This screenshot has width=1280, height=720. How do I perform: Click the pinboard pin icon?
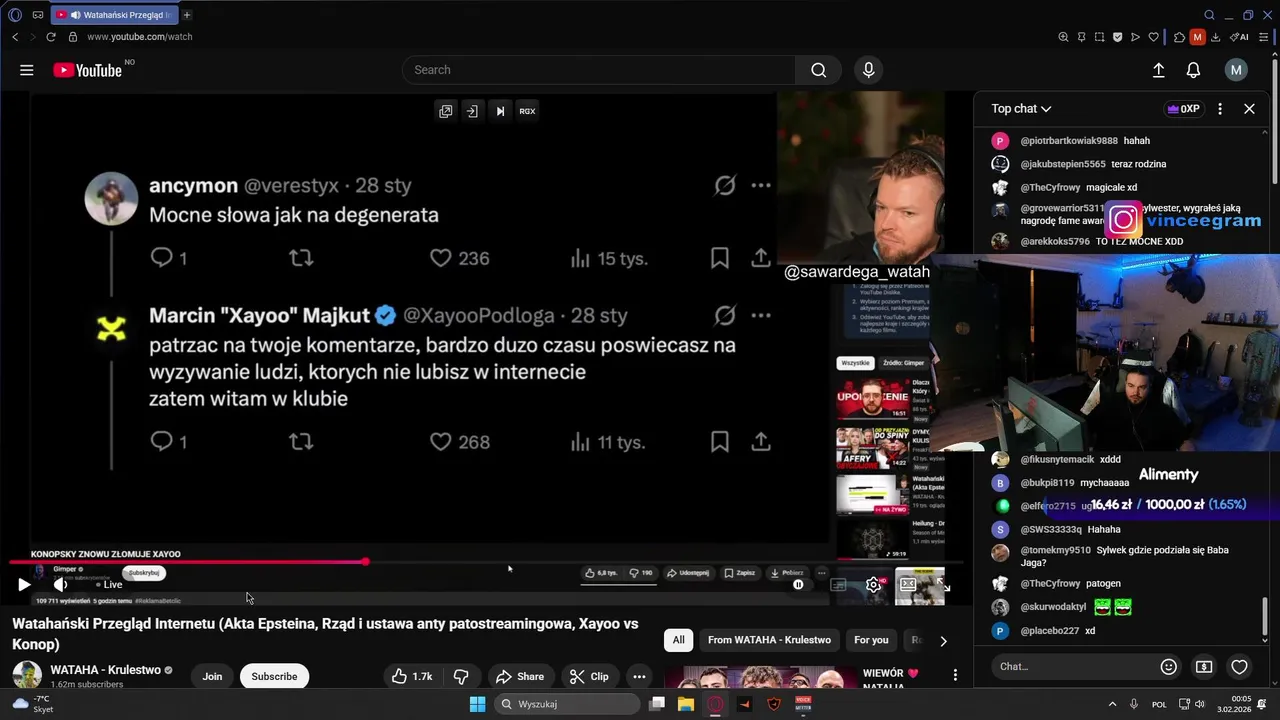coord(1081,37)
